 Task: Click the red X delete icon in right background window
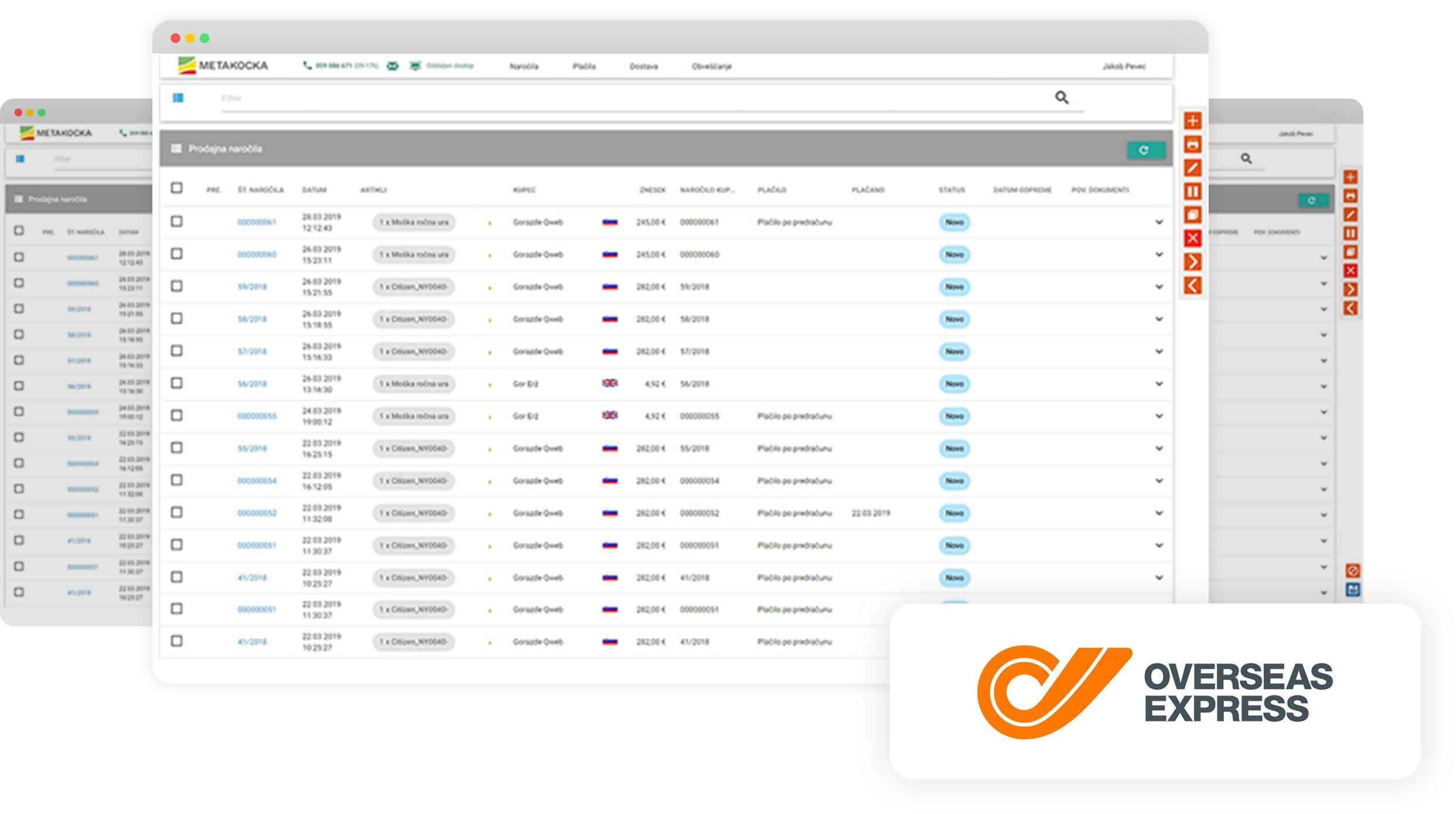1350,270
